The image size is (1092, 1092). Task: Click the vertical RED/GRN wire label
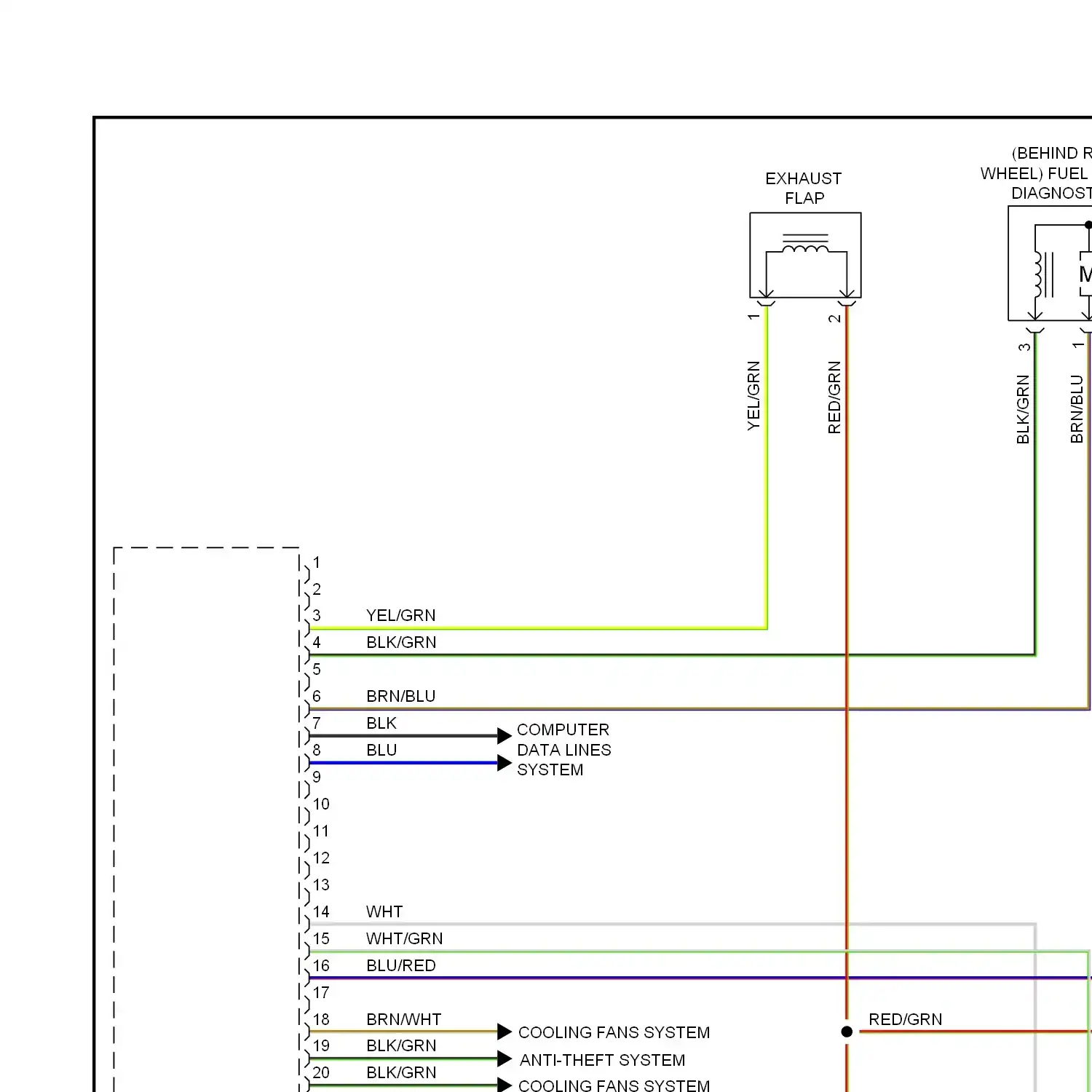[834, 397]
